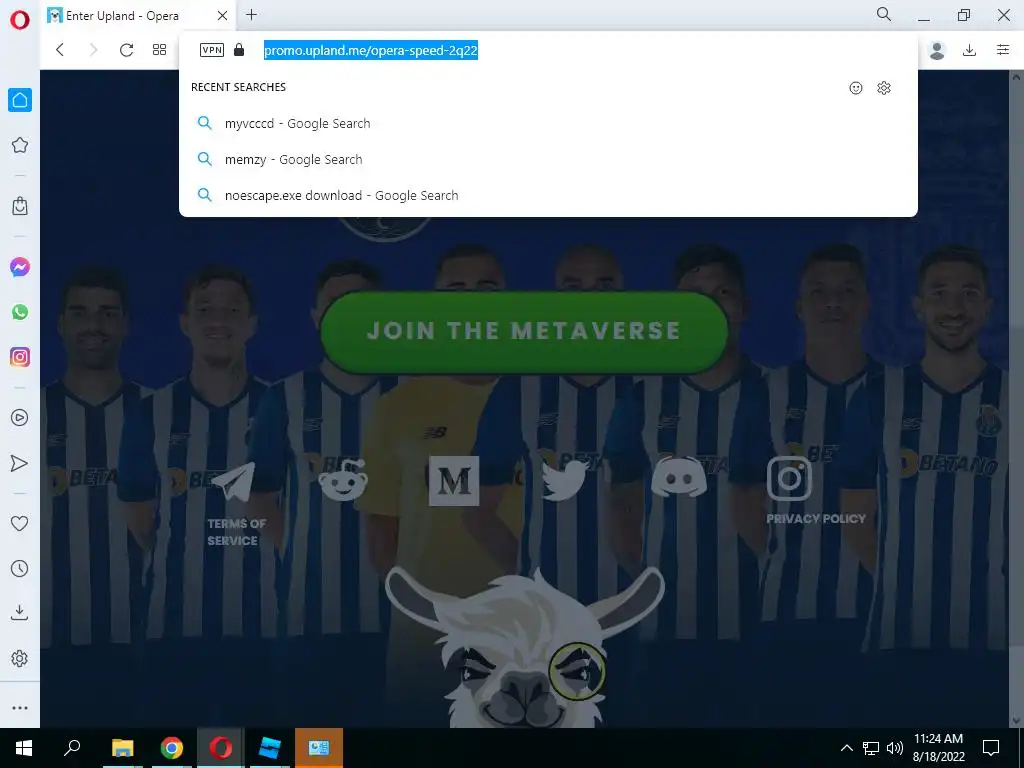Open volume control in tray

[895, 748]
